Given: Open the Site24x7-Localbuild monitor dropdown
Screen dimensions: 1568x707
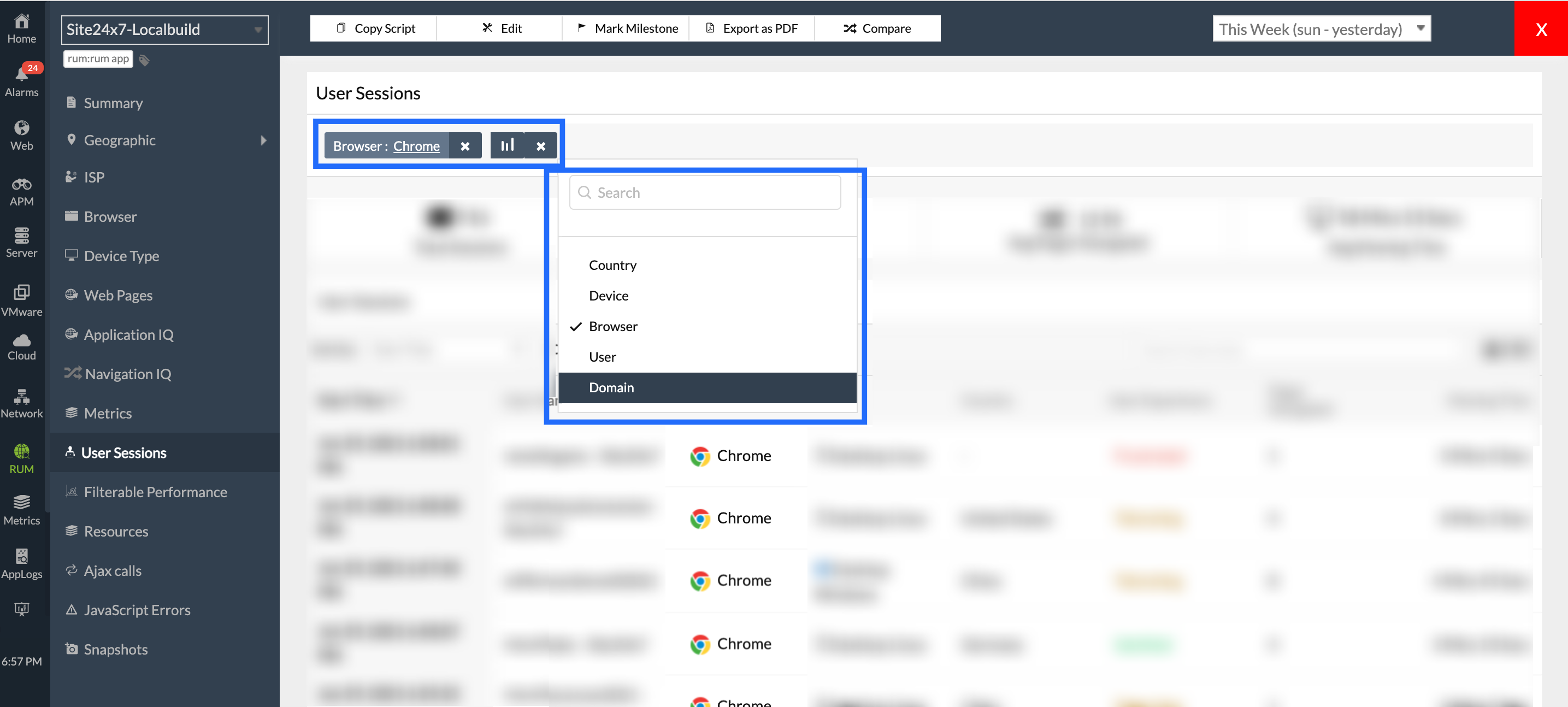Looking at the screenshot, I should coord(164,30).
